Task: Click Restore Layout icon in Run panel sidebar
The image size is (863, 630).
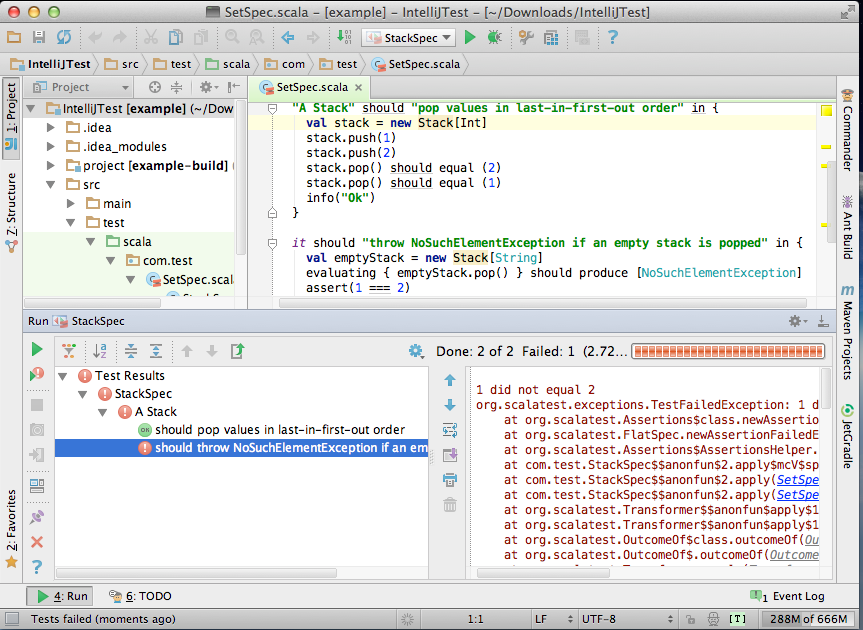Action: point(37,486)
